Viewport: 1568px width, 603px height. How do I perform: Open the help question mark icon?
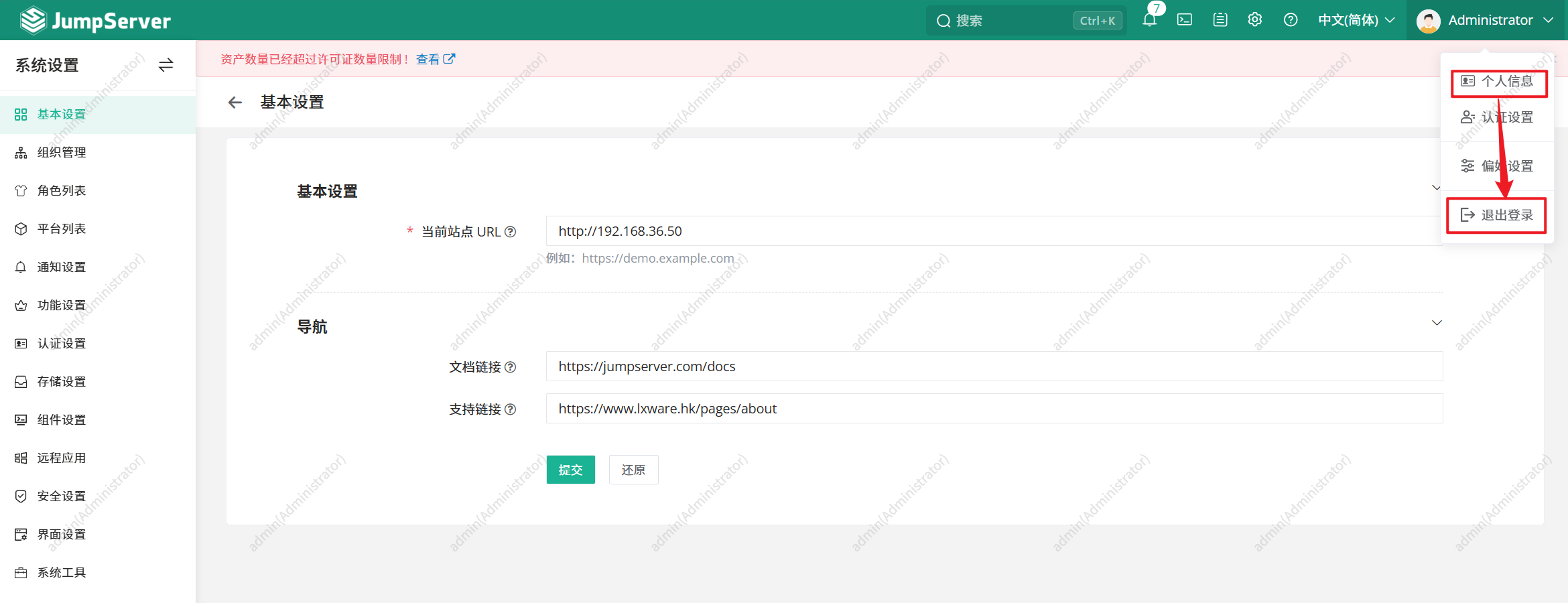point(1291,20)
